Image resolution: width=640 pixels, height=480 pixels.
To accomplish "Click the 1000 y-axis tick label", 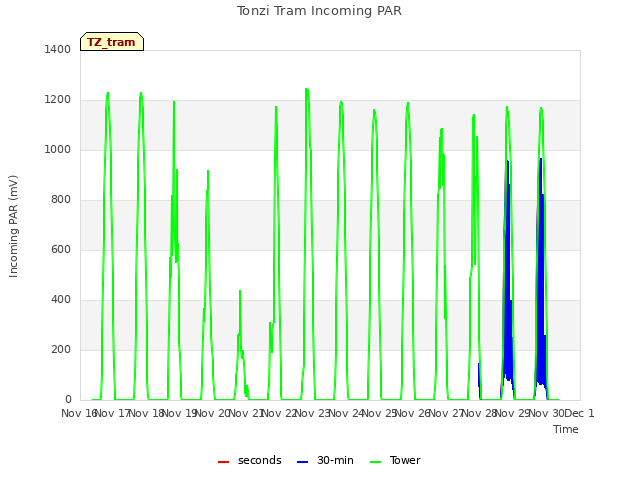I will pos(58,149).
